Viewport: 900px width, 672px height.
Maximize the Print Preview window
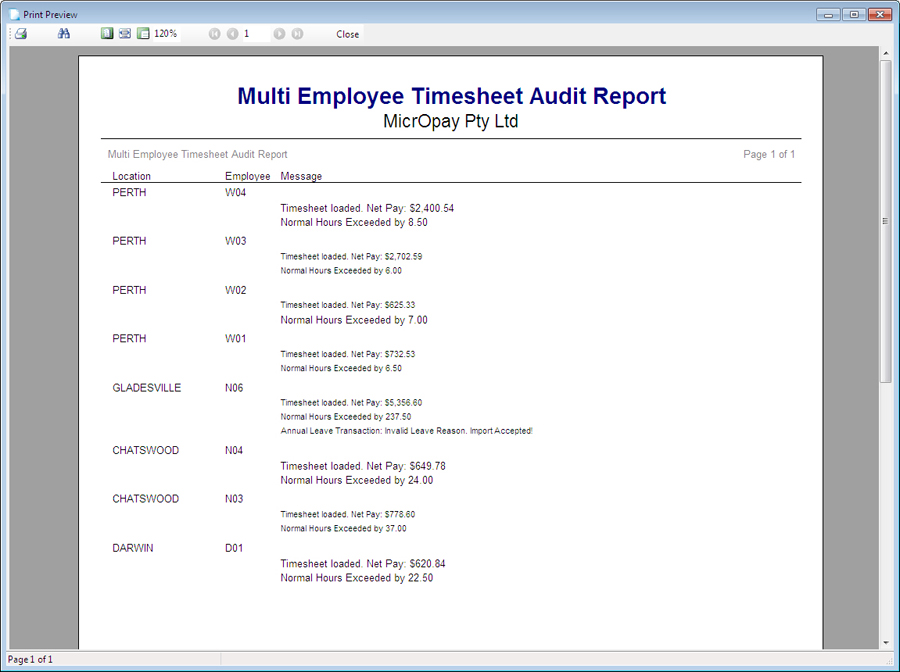click(853, 15)
